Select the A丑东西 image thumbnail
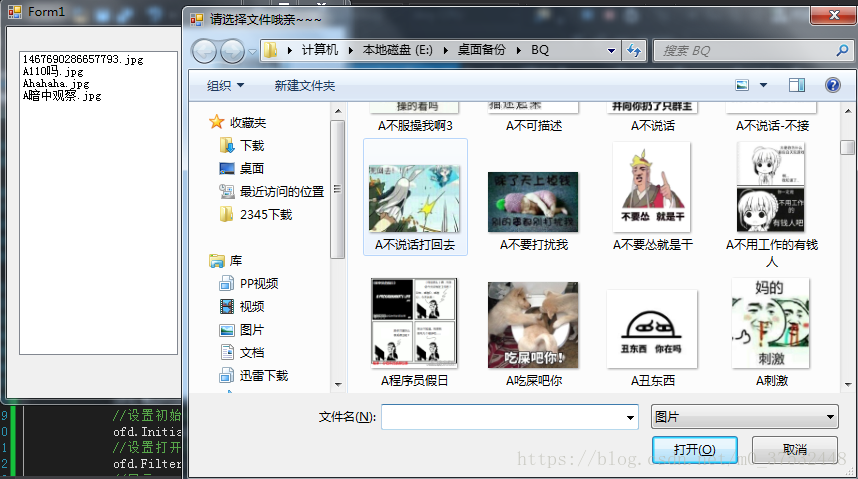Screen dimensions: 858x479 pos(652,329)
